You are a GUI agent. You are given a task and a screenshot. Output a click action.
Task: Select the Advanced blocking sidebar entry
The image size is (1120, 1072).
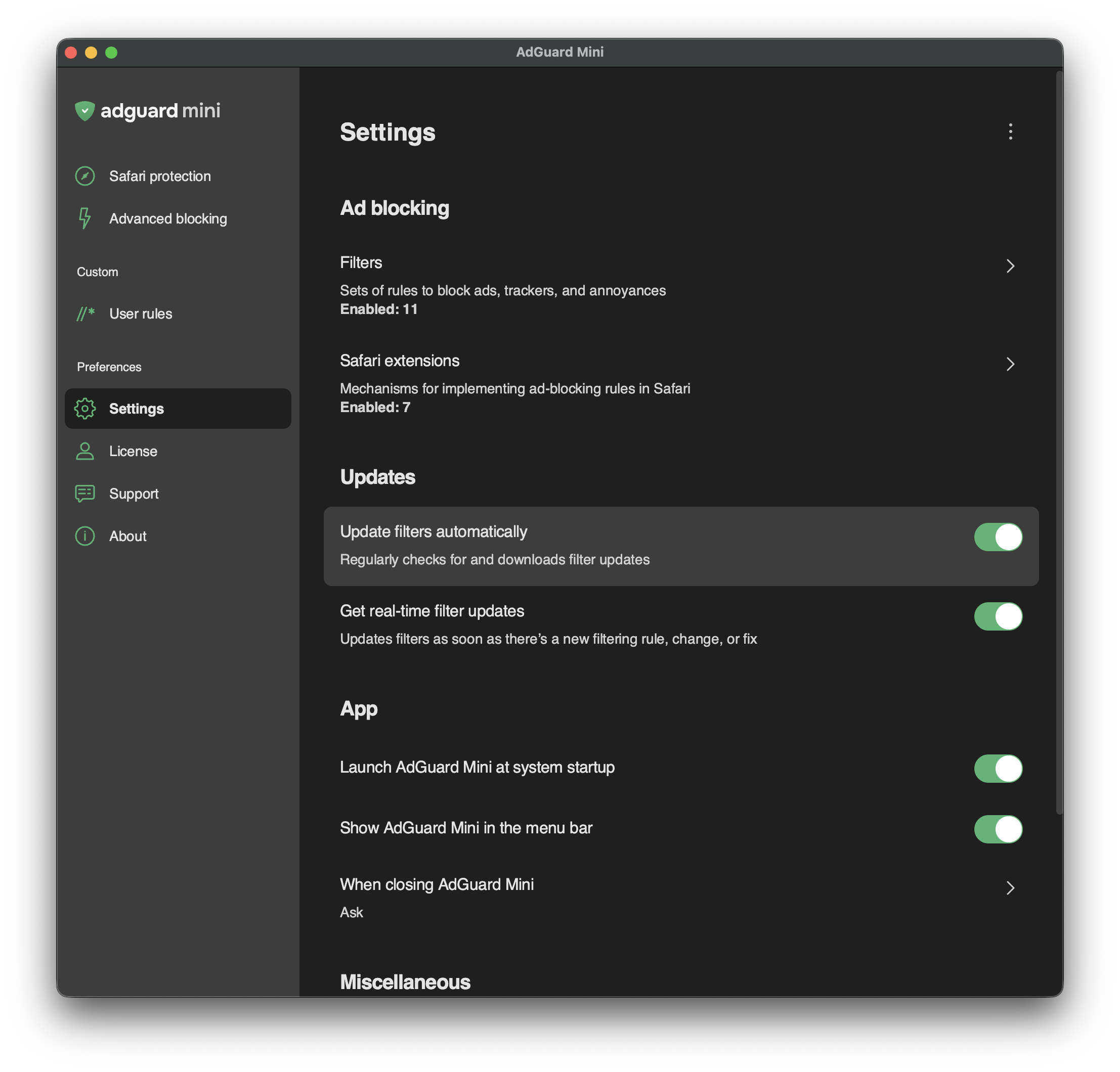tap(168, 218)
